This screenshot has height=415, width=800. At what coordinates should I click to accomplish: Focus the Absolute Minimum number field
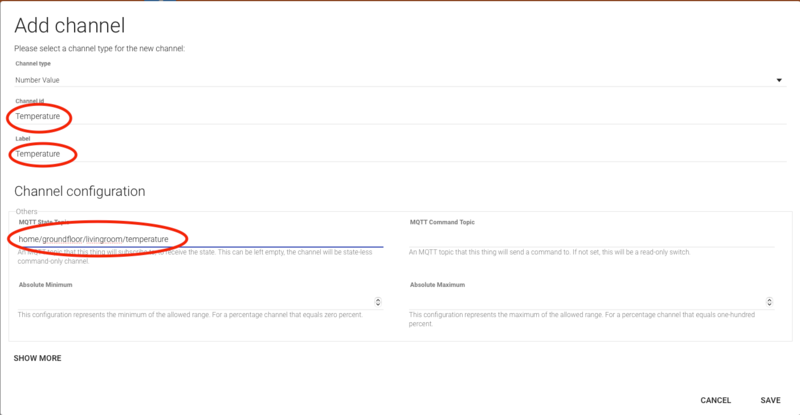190,301
